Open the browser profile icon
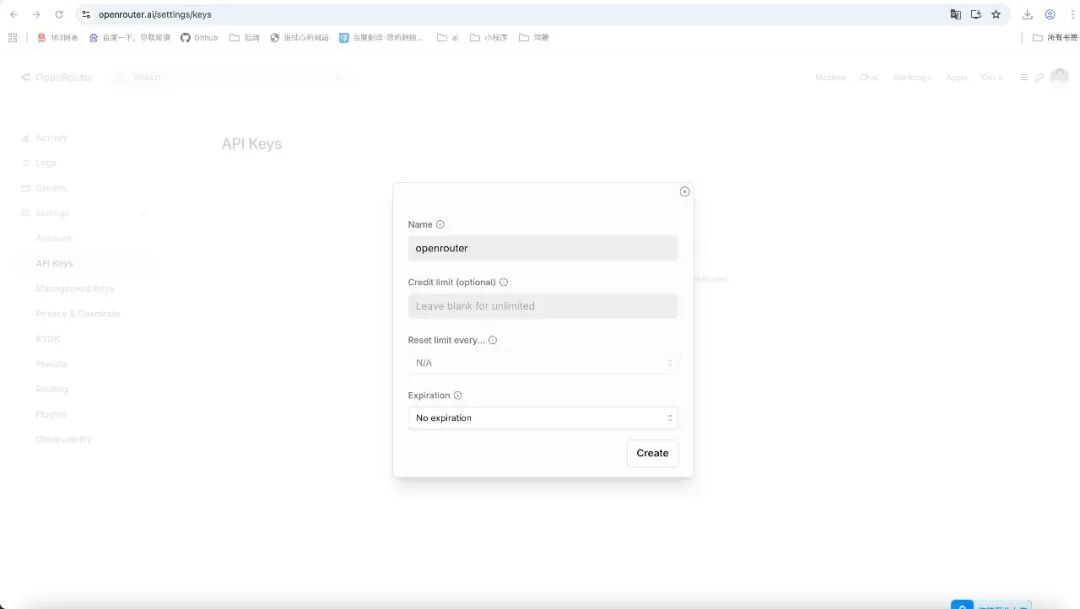 (1050, 14)
